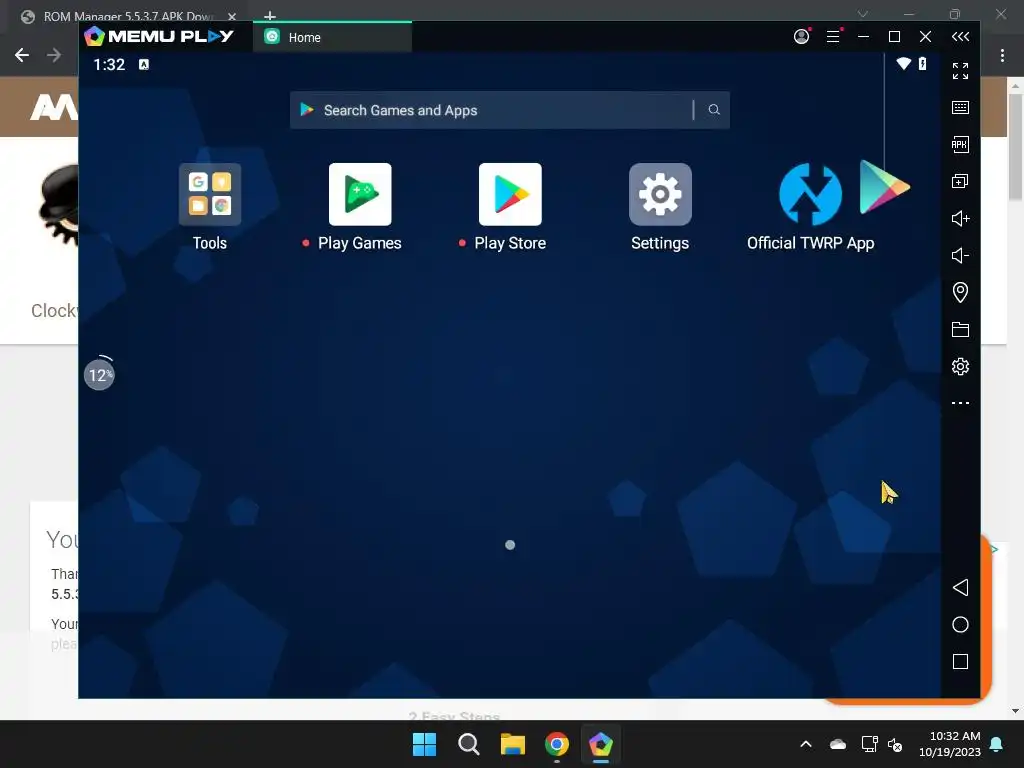
Task: Click the Android back triangle button
Action: coord(960,587)
